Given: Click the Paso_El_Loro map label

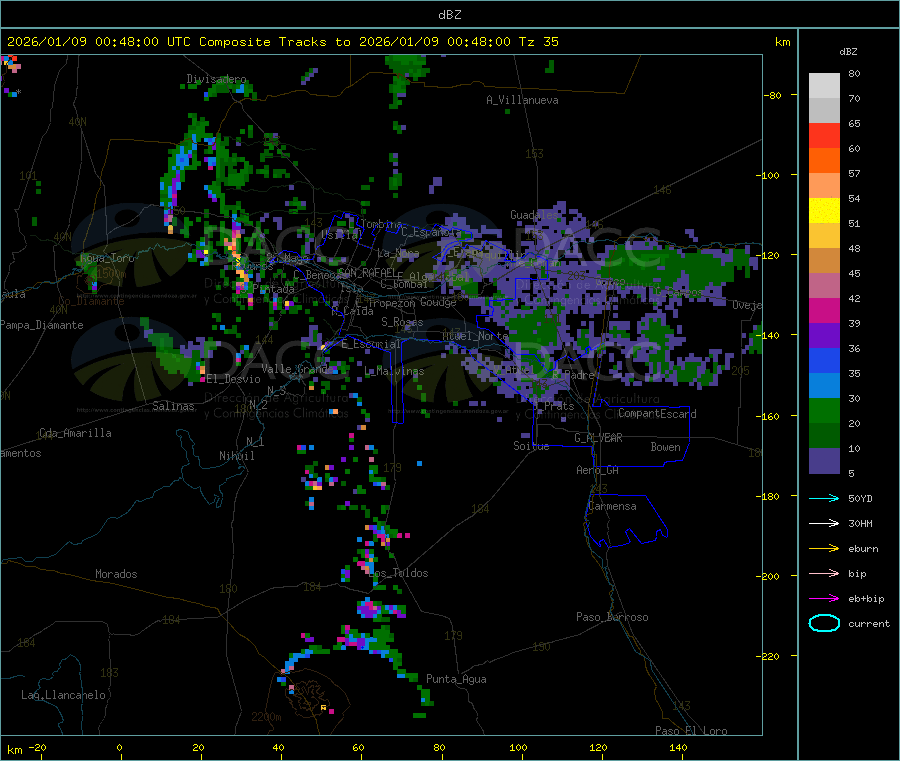Looking at the screenshot, I should click(692, 731).
